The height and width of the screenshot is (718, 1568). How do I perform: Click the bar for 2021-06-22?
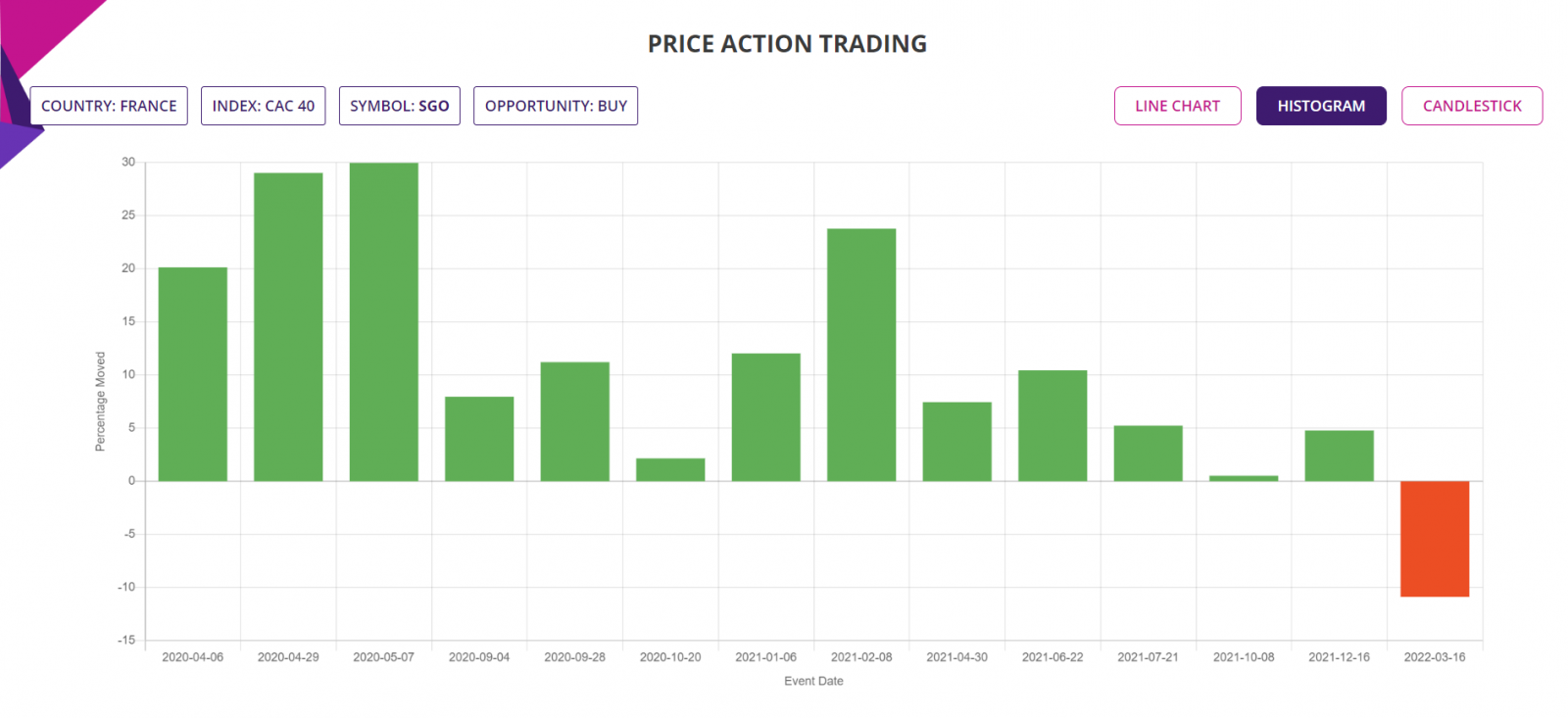pos(1053,425)
